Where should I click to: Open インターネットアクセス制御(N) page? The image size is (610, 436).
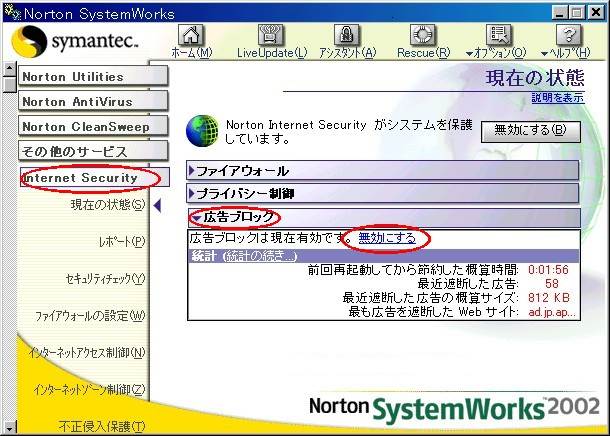87,352
